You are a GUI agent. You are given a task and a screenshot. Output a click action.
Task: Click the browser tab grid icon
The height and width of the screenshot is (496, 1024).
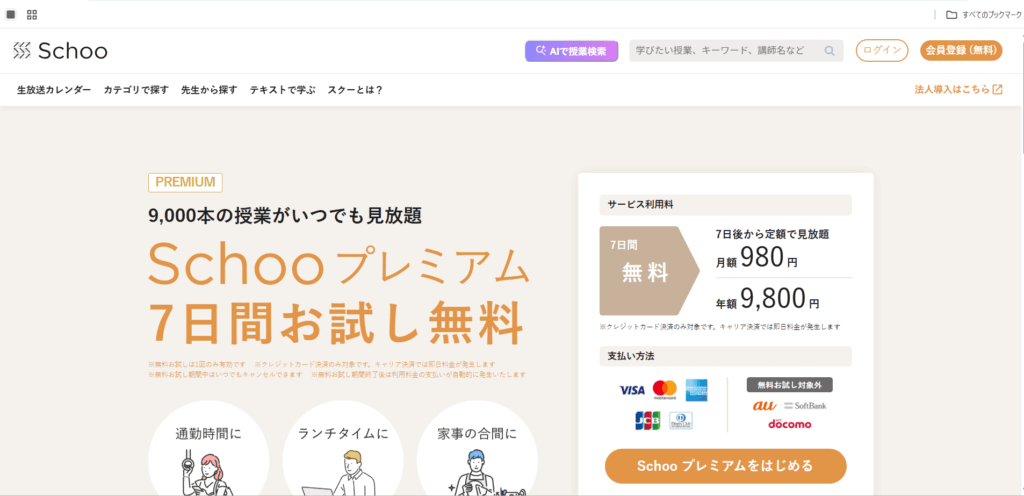[x=31, y=14]
